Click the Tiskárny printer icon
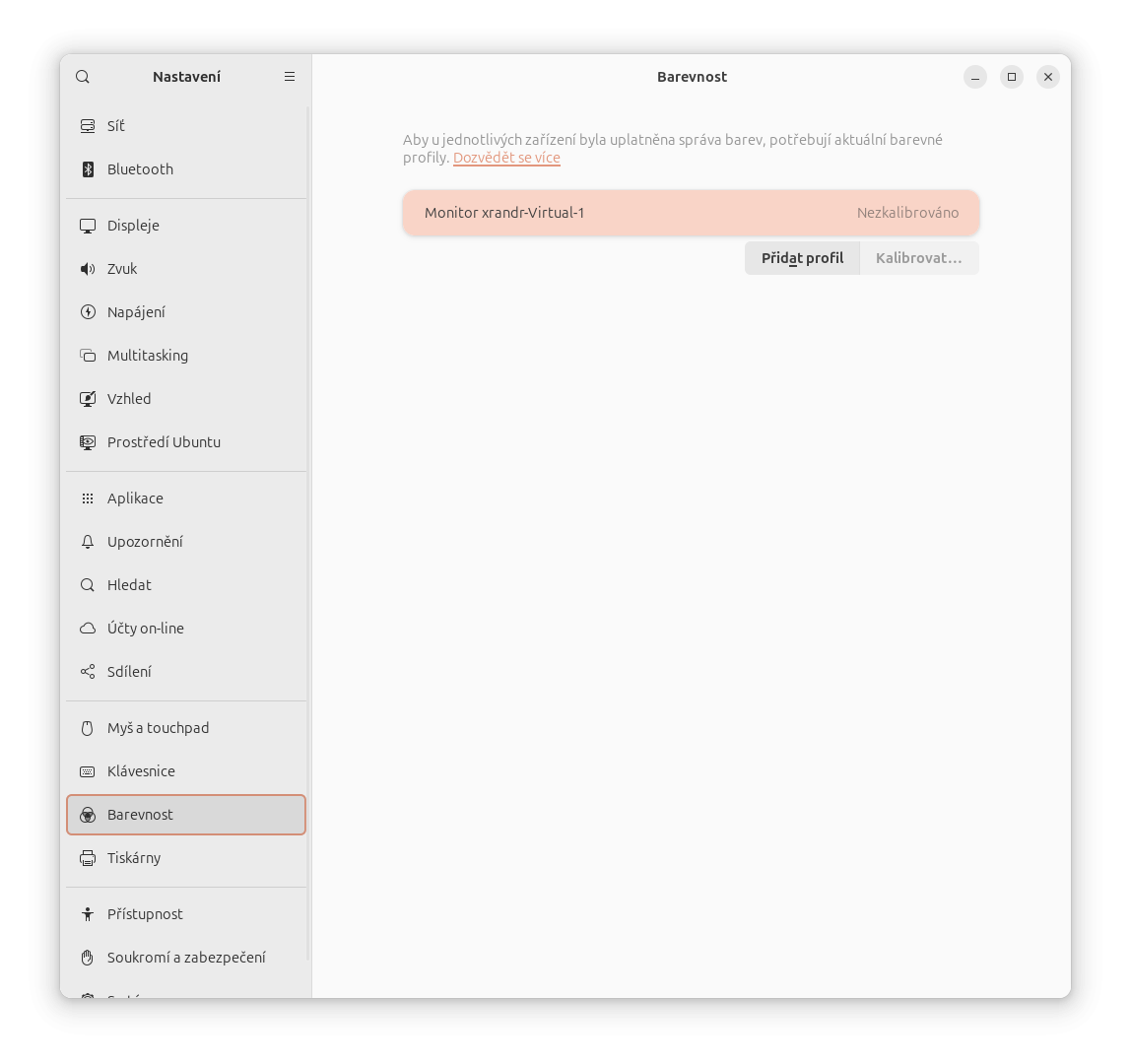This screenshot has width=1131, height=1064. (x=88, y=858)
